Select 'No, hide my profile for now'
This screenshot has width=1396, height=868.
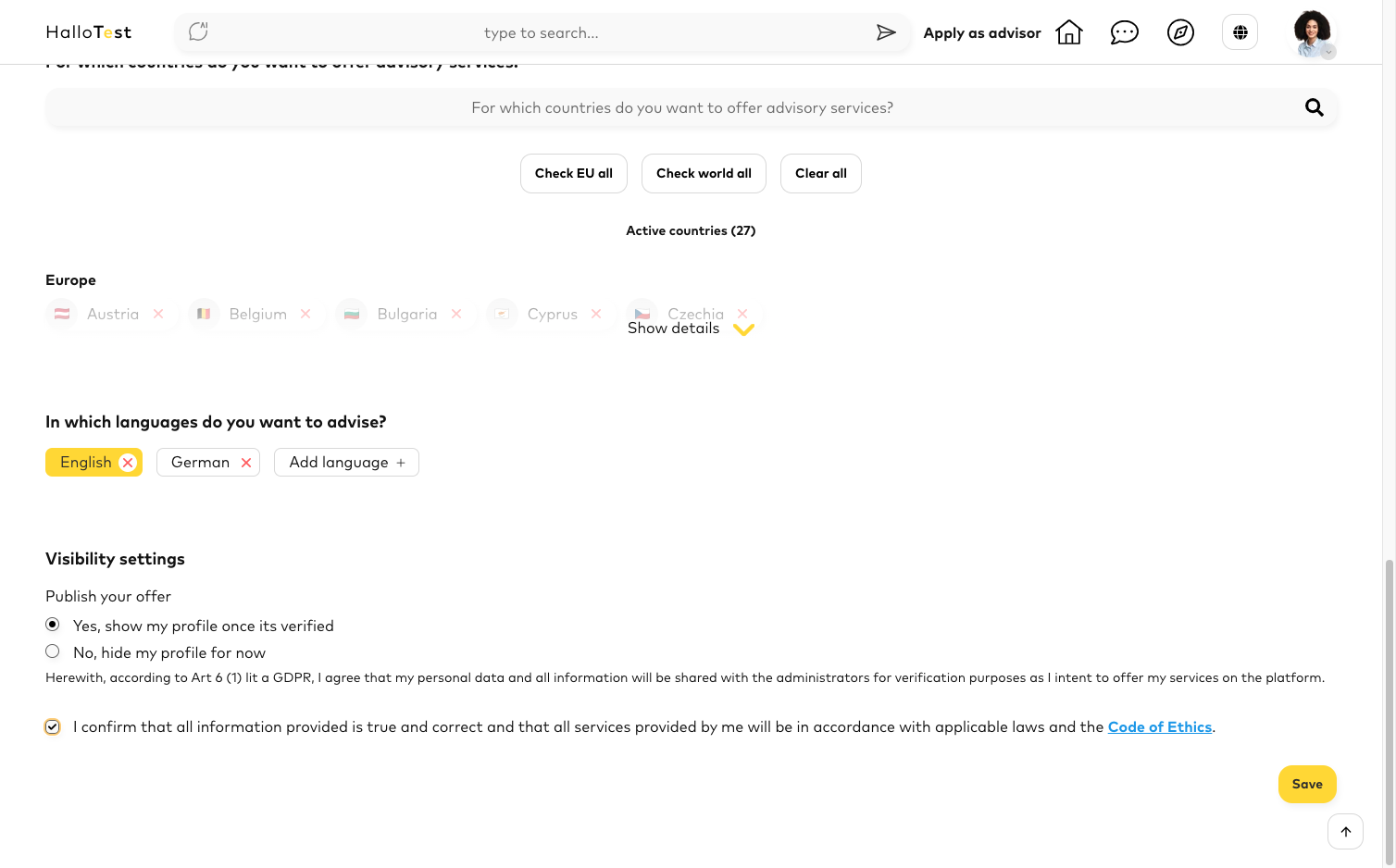pos(53,651)
